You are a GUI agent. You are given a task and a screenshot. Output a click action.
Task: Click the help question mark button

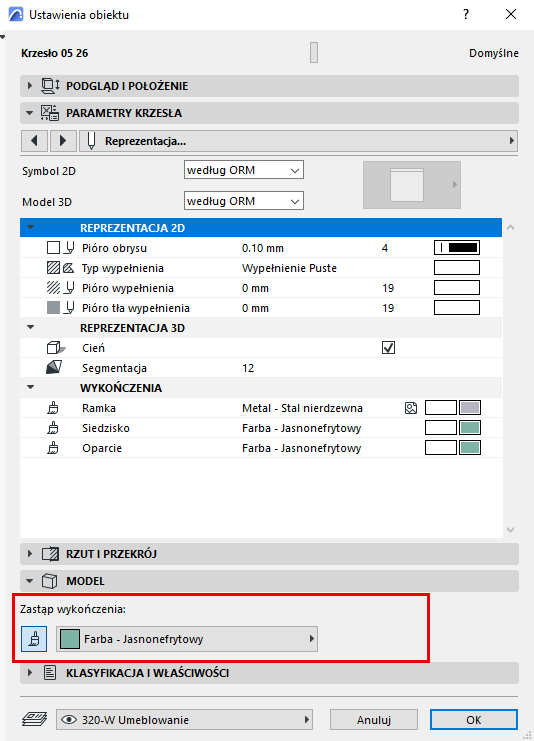[x=466, y=14]
